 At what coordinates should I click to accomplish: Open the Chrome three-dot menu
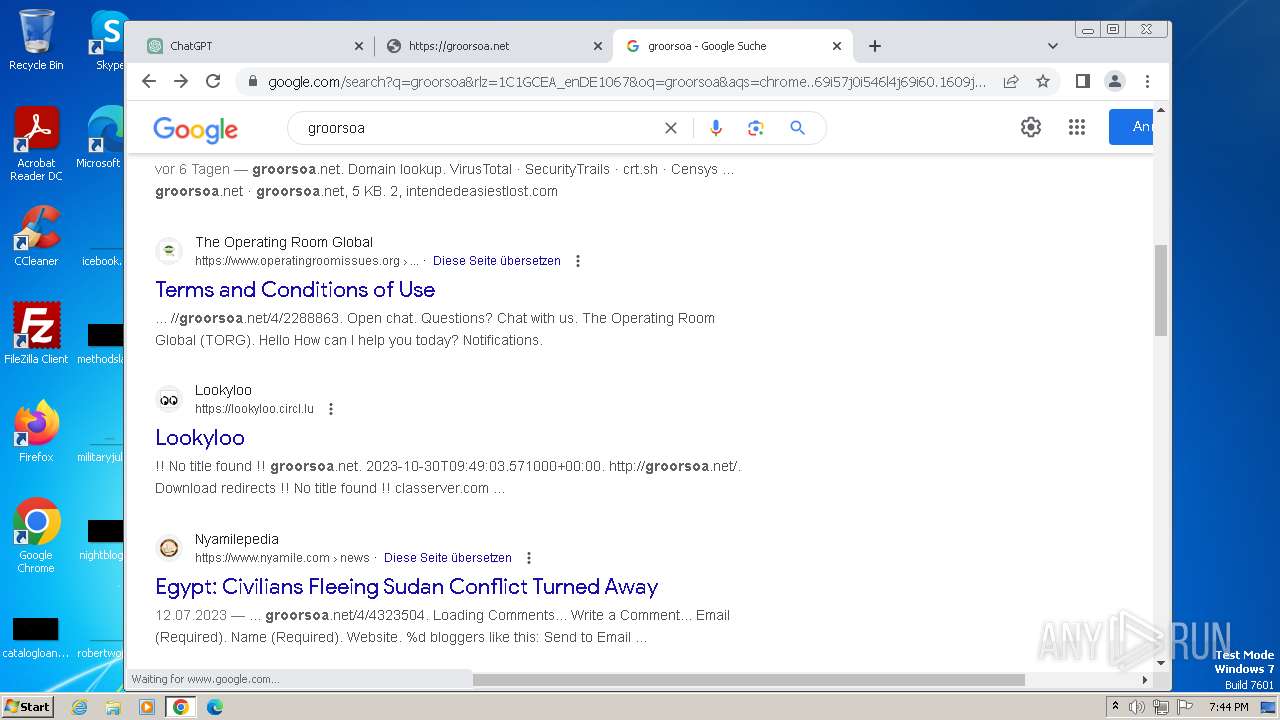(1147, 81)
